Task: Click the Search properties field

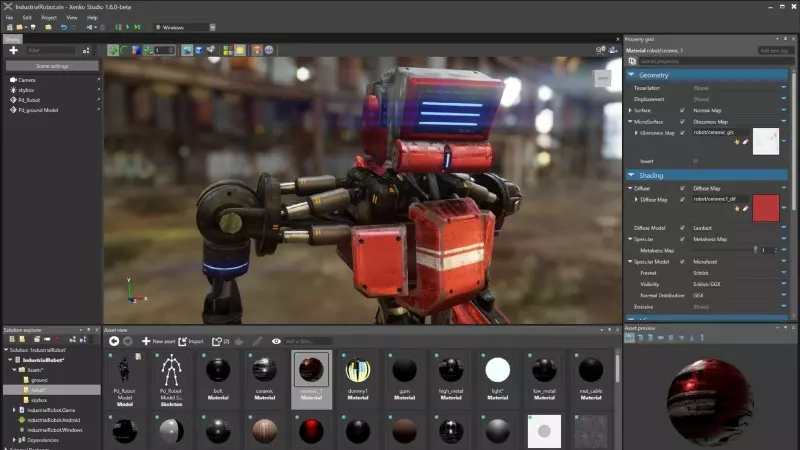Action: tap(716, 61)
